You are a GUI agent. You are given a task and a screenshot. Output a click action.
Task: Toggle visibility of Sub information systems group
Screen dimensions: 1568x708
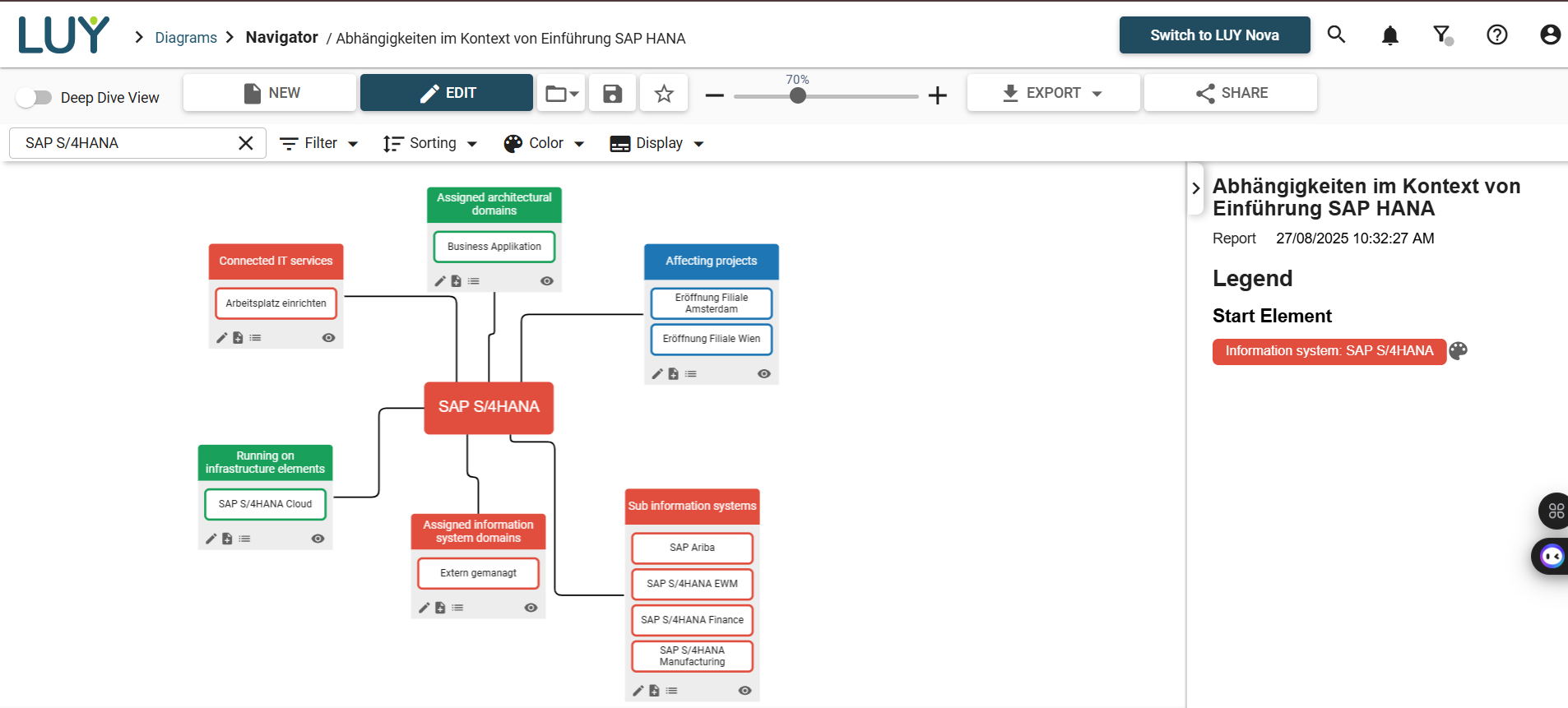point(745,691)
